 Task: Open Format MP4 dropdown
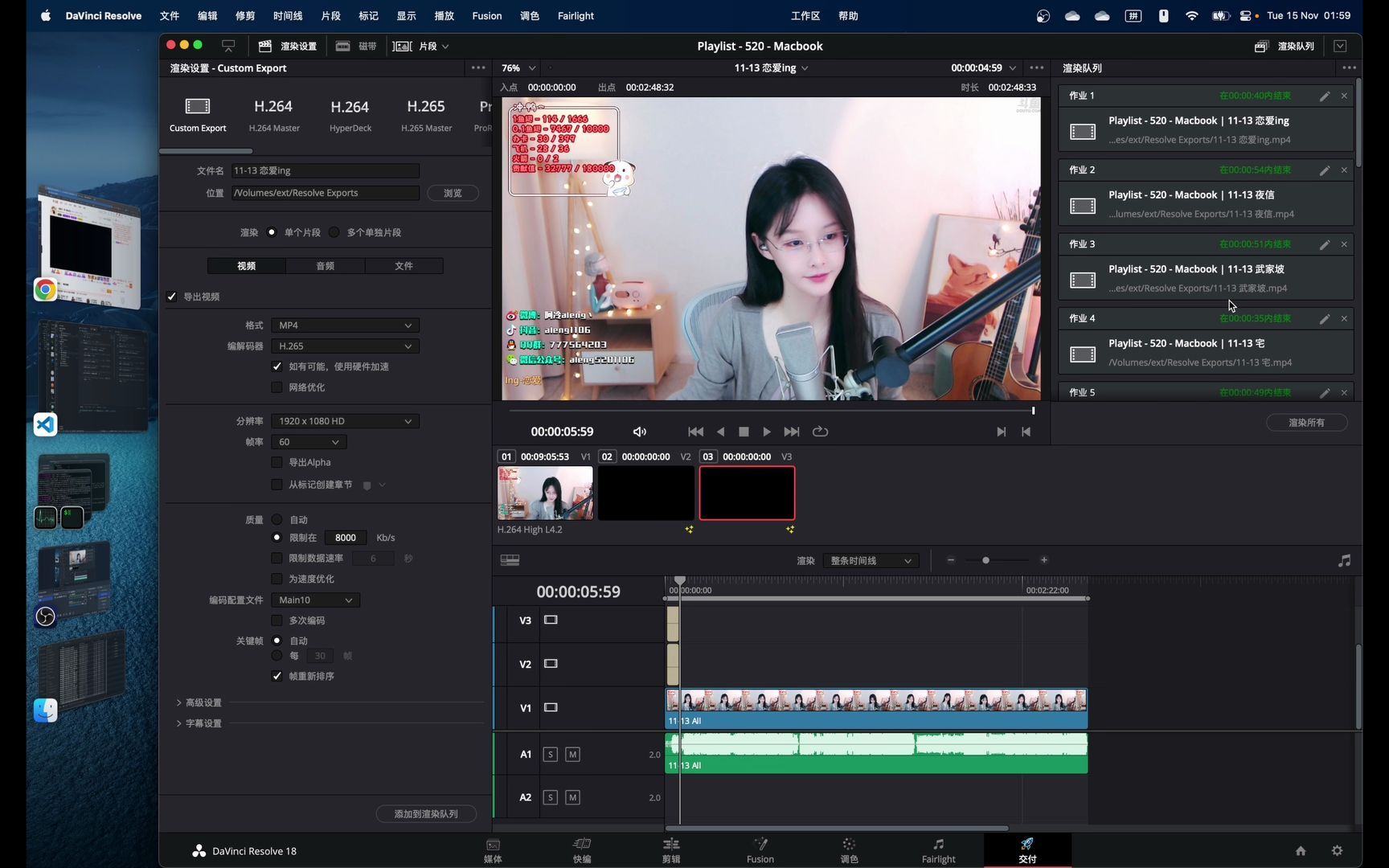click(x=345, y=325)
